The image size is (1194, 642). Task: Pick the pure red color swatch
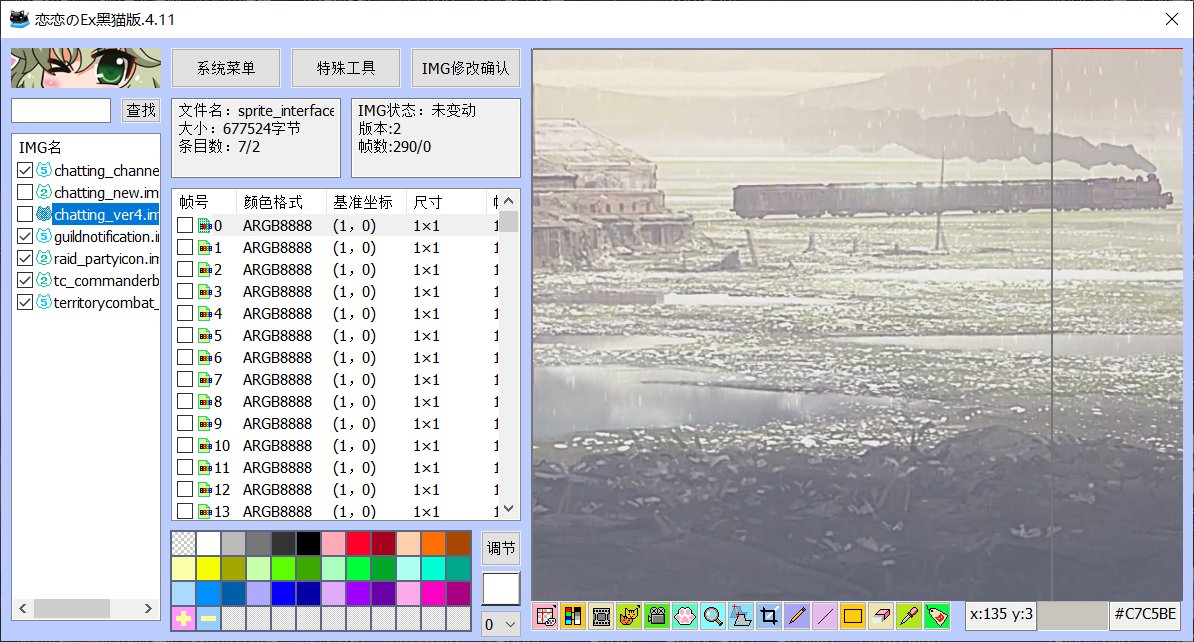coord(359,543)
